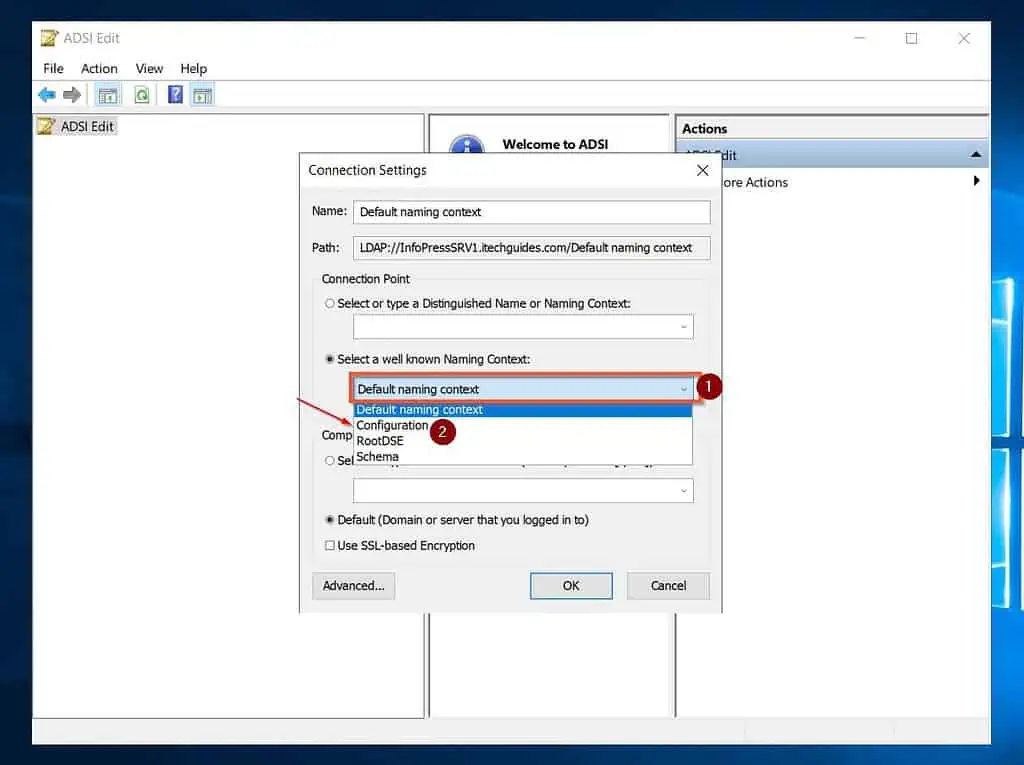
Task: Open the View menu
Action: tap(149, 69)
